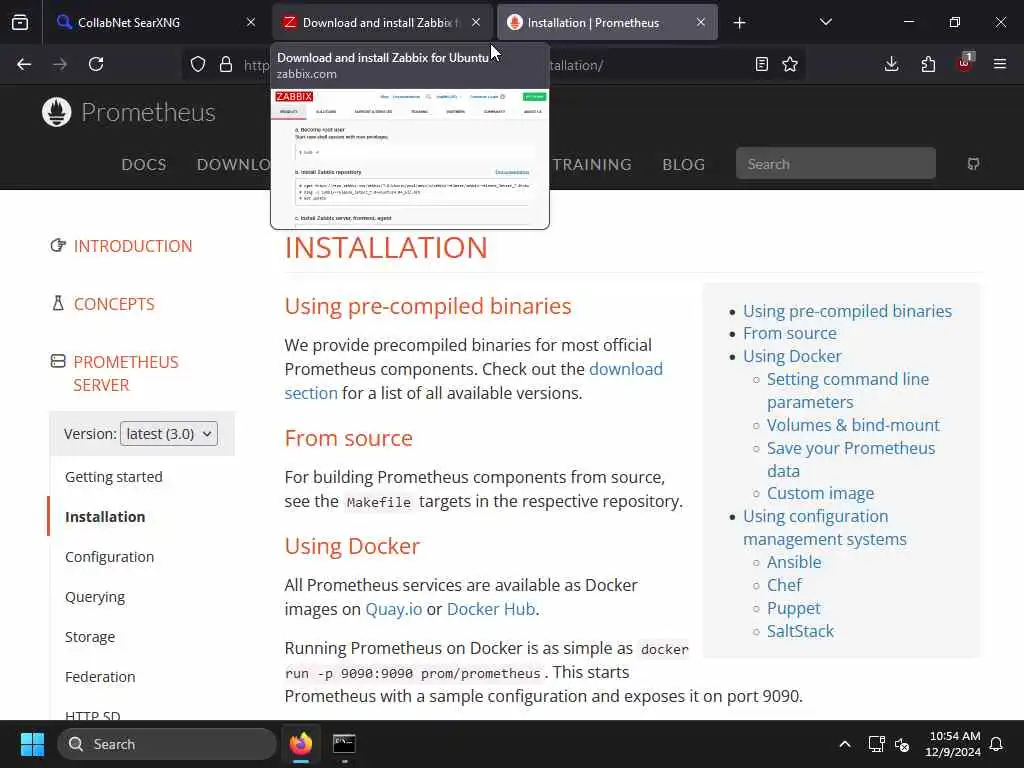The width and height of the screenshot is (1024, 768).
Task: Switch to the CollabNet SearXNG tab
Action: [155, 22]
